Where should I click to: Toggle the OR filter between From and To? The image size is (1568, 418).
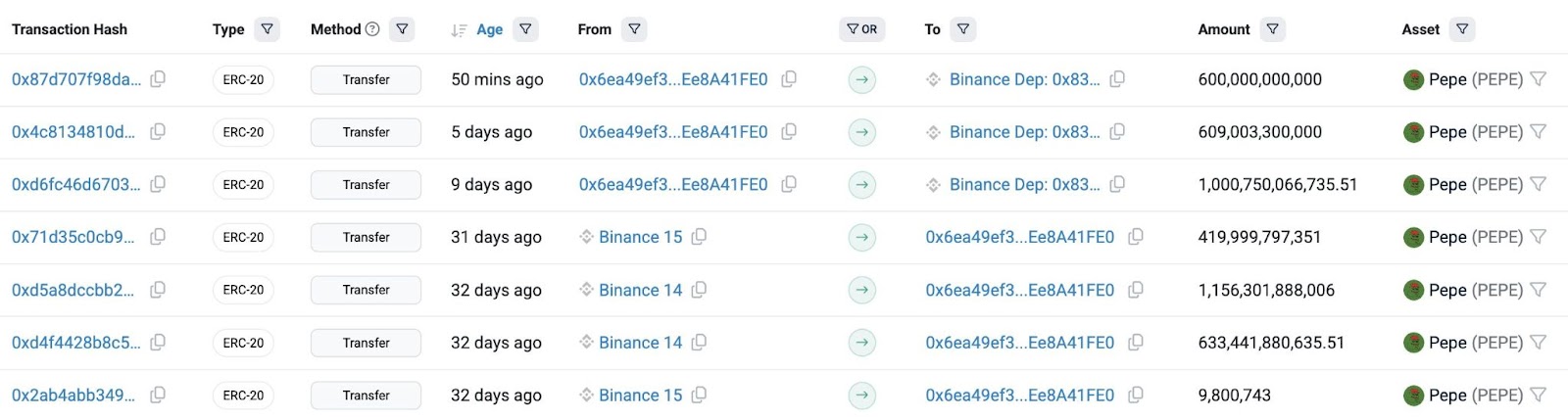click(x=862, y=29)
